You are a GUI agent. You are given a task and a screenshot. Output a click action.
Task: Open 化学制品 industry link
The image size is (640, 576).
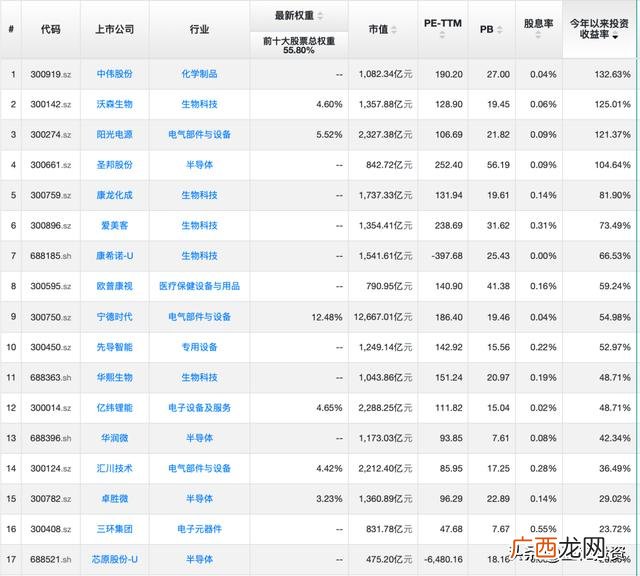(x=199, y=74)
